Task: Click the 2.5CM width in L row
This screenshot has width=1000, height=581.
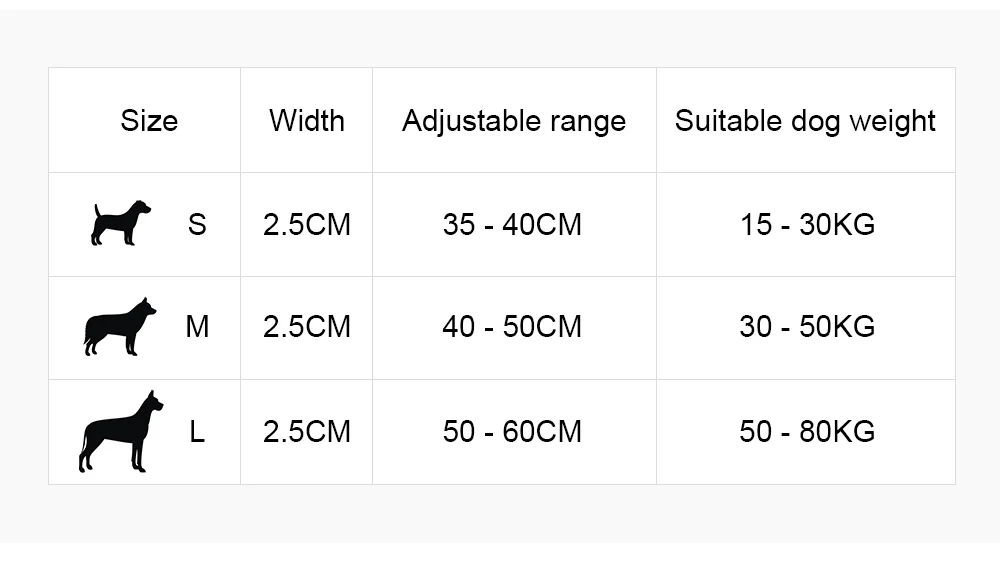Action: click(x=307, y=432)
